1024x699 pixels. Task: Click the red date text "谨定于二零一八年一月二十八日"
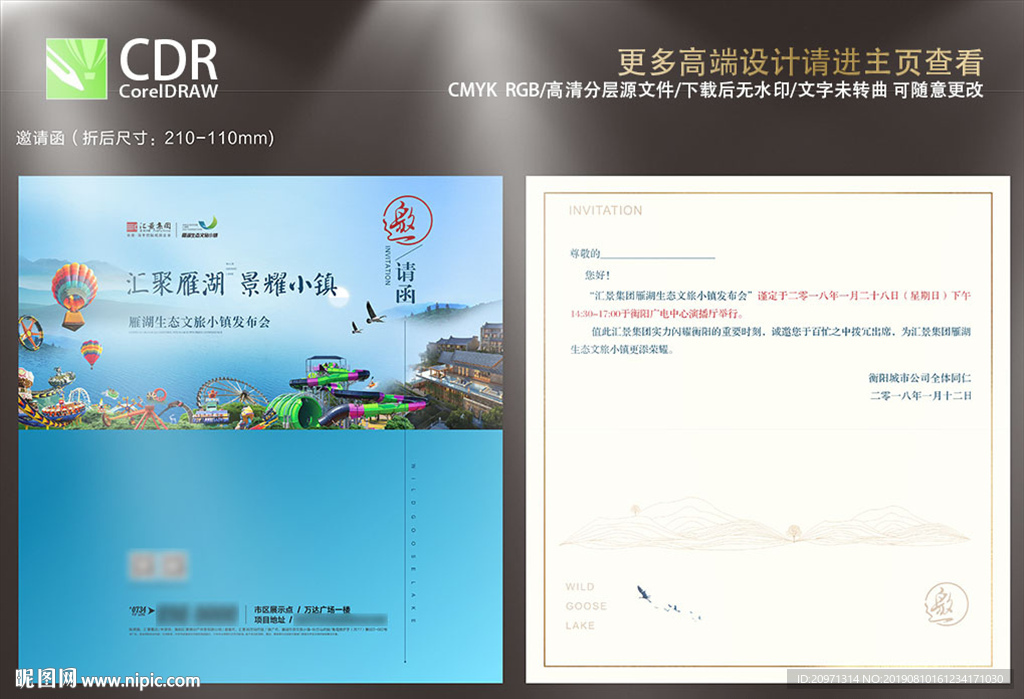[828, 296]
